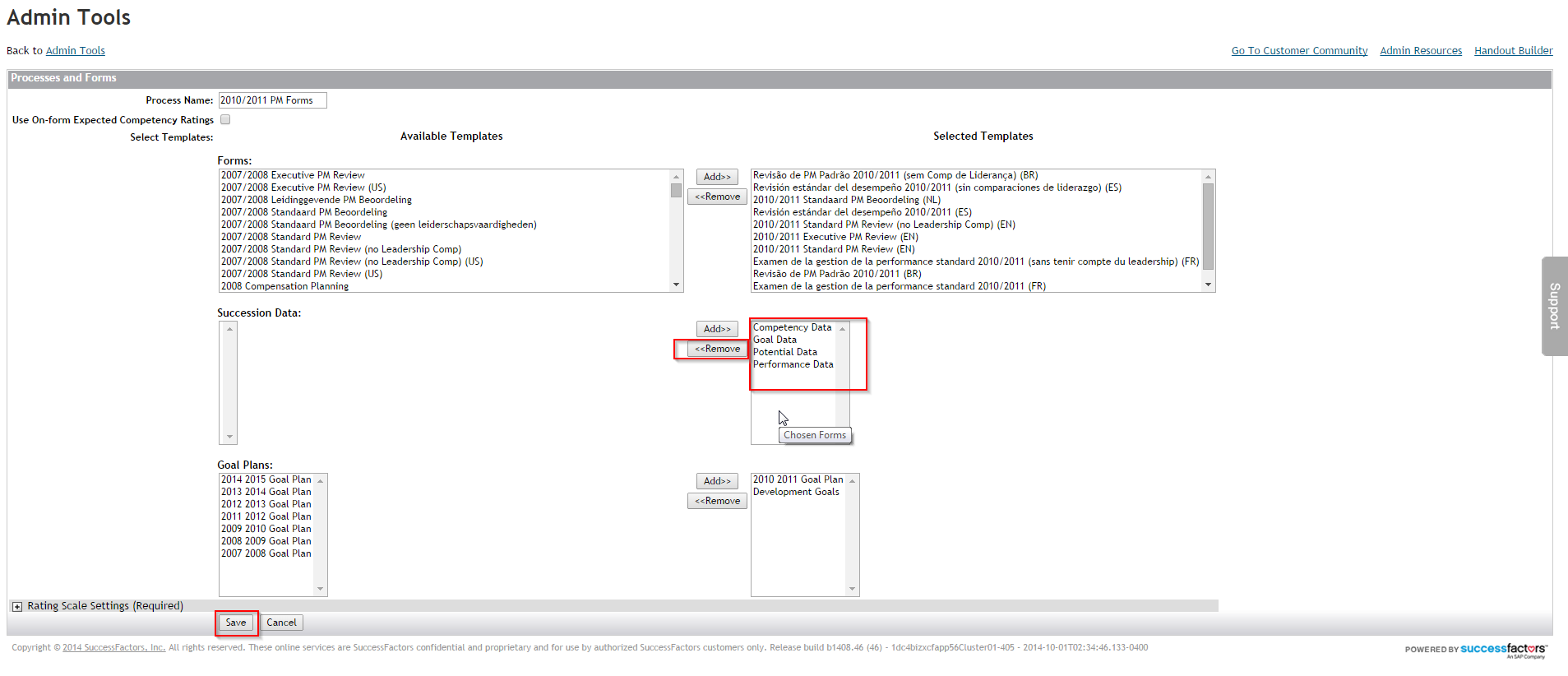
Task: Select '2007/2008 Executive PM Review' template
Action: tap(445, 175)
